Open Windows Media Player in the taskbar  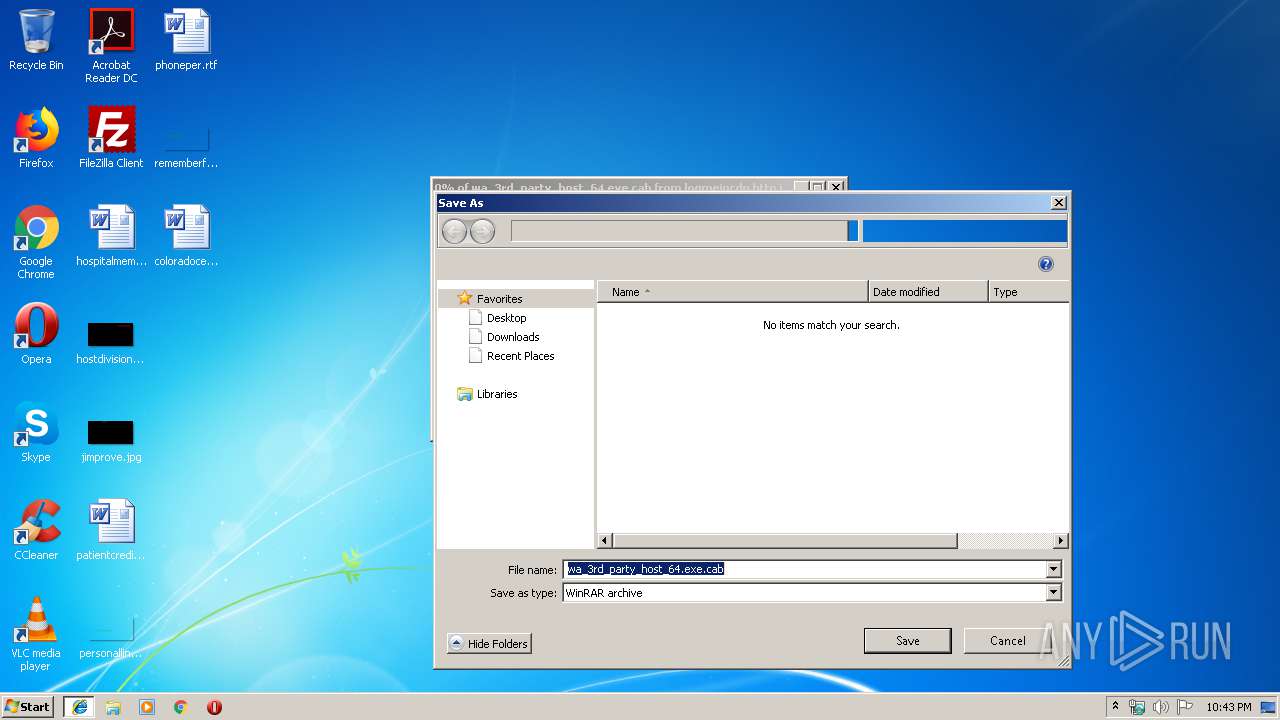point(147,707)
